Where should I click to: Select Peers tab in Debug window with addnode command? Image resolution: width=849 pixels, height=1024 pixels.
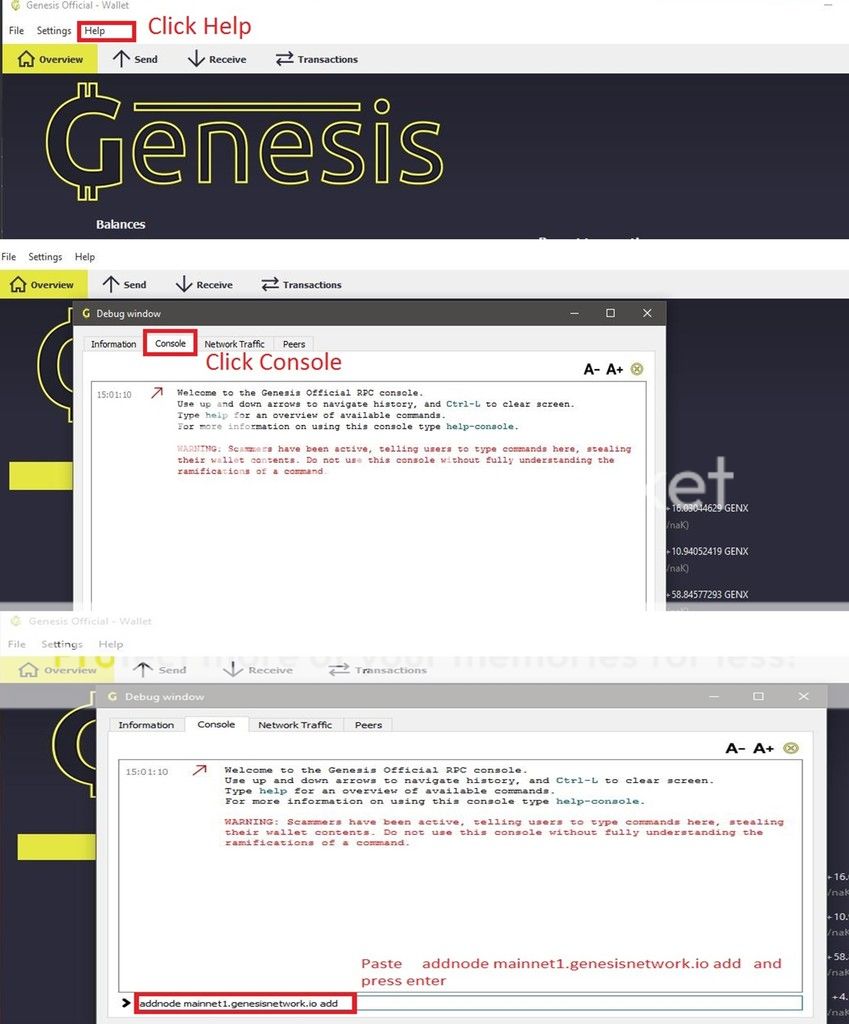pyautogui.click(x=368, y=725)
